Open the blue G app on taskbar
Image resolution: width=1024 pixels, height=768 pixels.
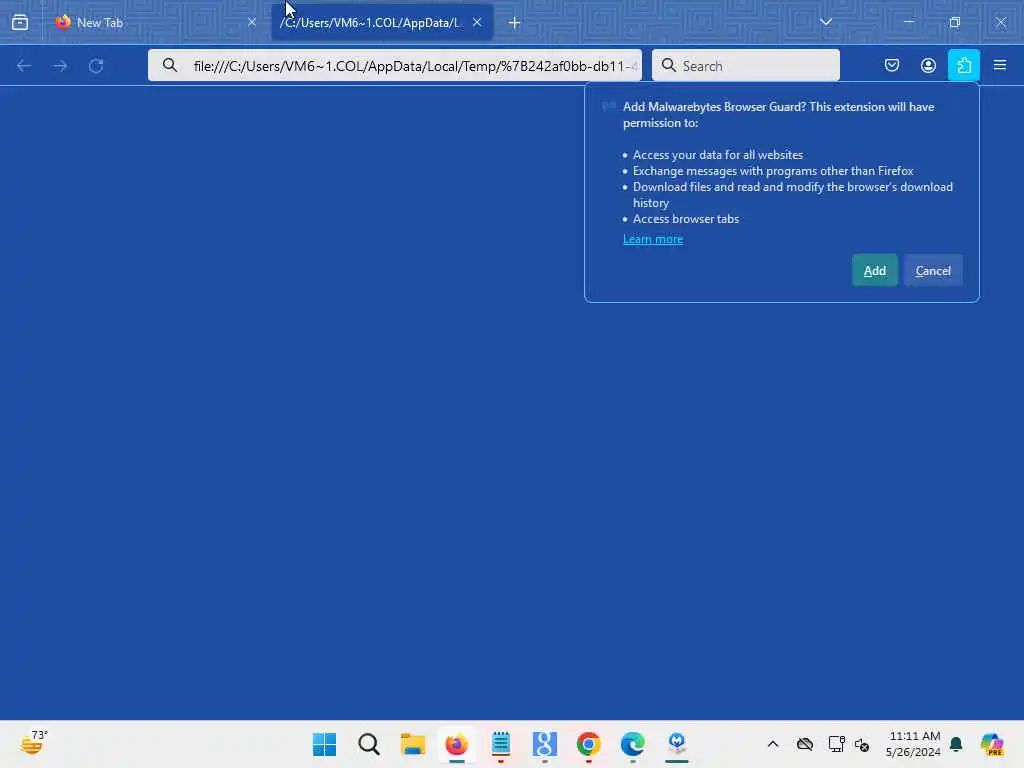click(545, 744)
